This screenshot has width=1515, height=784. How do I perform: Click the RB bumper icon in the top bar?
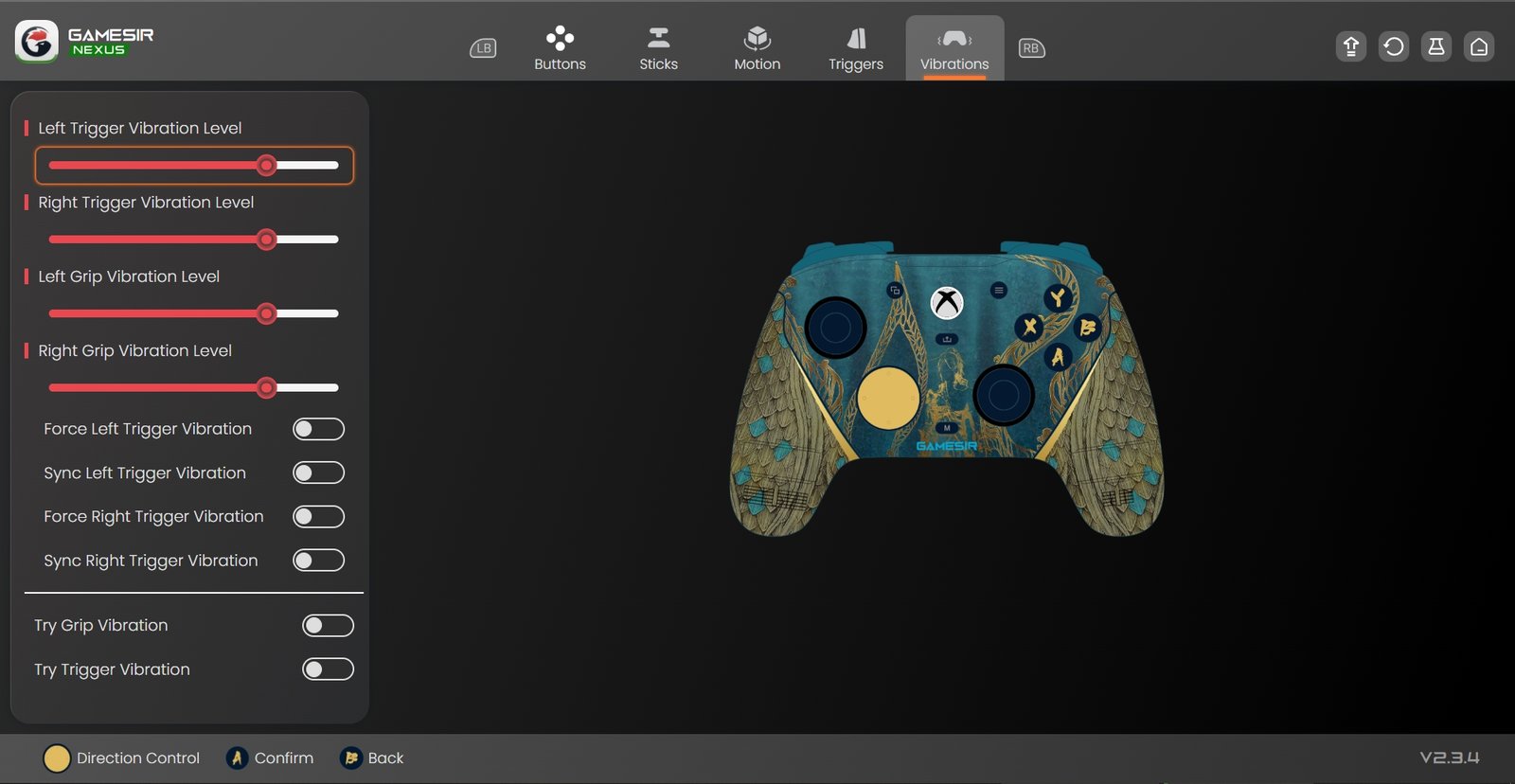tap(1031, 48)
